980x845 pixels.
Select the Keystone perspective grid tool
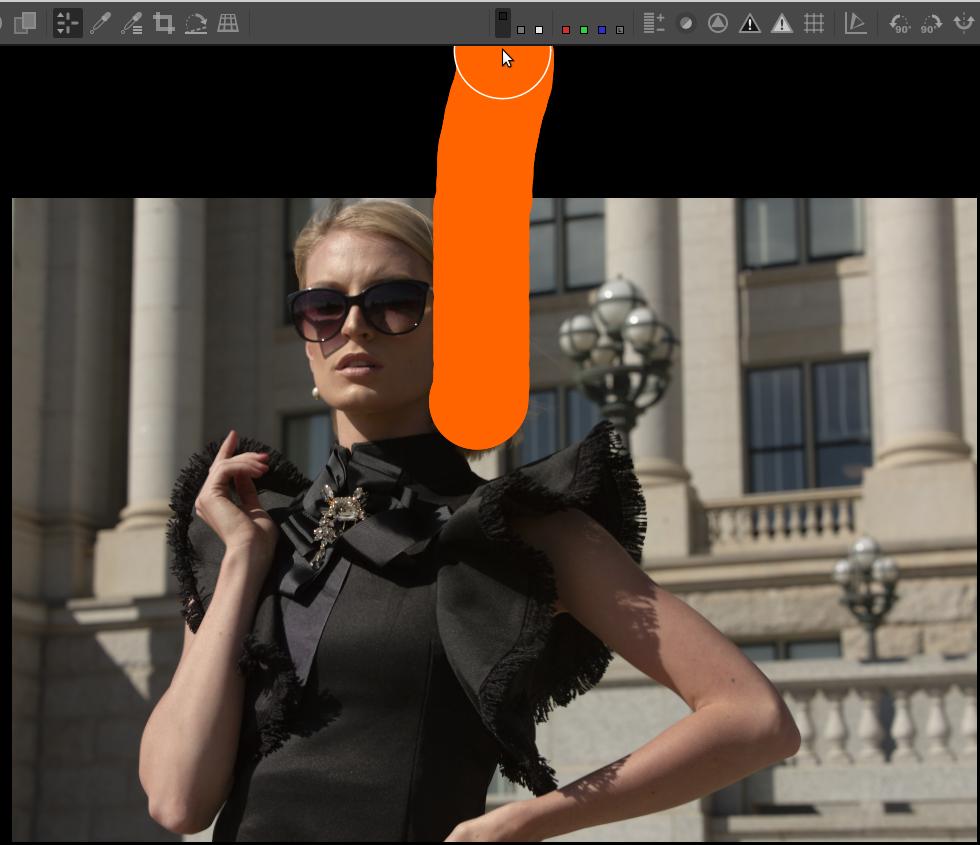pyautogui.click(x=228, y=24)
